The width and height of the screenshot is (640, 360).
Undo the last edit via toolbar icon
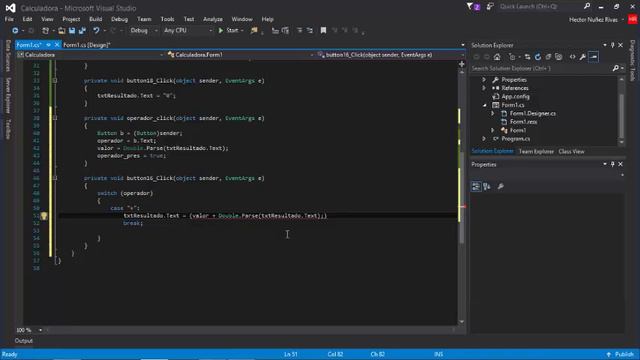pyautogui.click(x=96, y=31)
